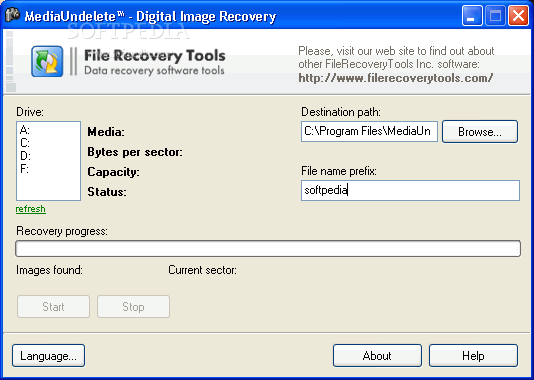Screen dimensions: 534x380
Task: Click the refresh link under the drive list
Action: [x=31, y=209]
